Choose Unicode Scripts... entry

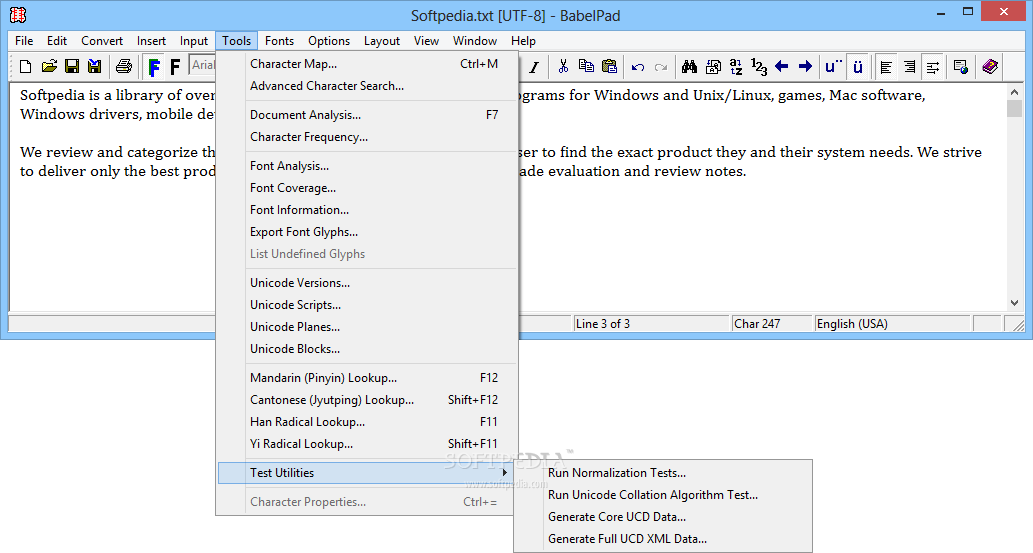(368, 305)
